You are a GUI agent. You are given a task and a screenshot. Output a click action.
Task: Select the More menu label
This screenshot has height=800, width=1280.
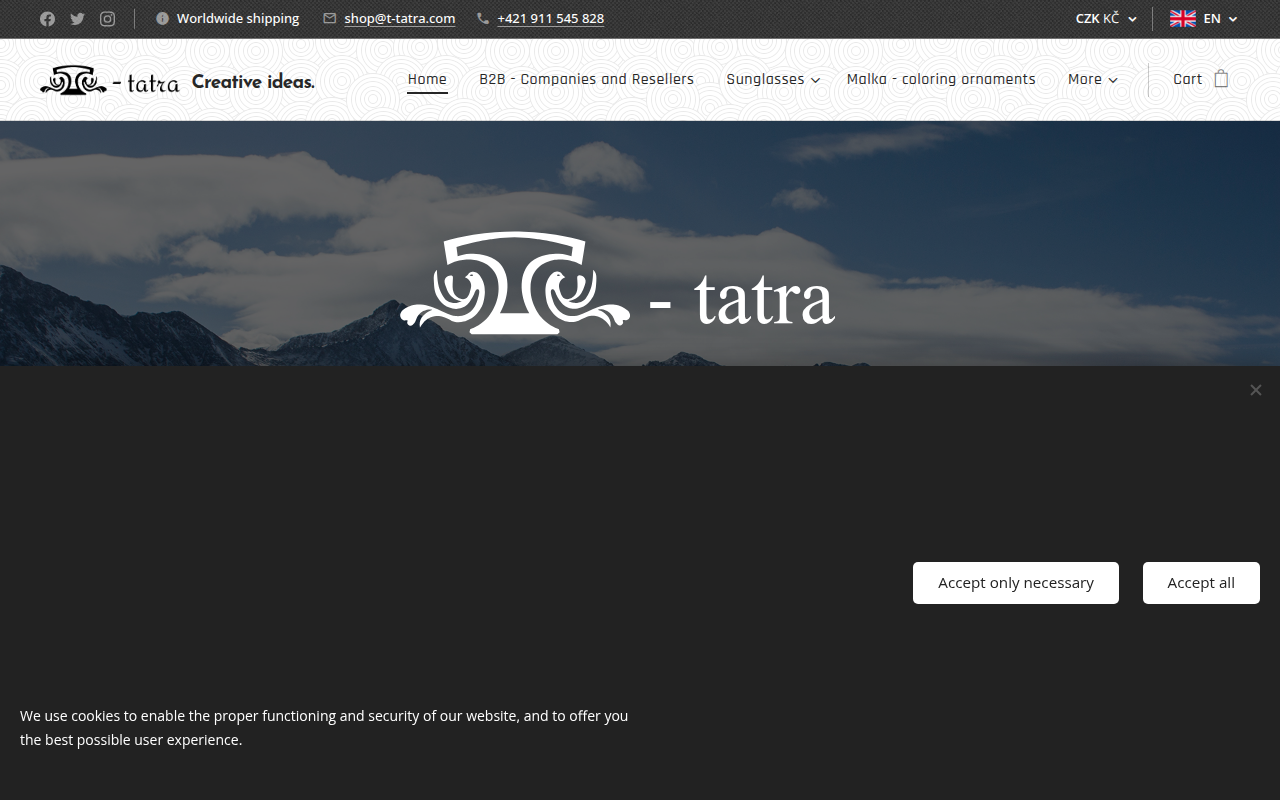(1084, 79)
